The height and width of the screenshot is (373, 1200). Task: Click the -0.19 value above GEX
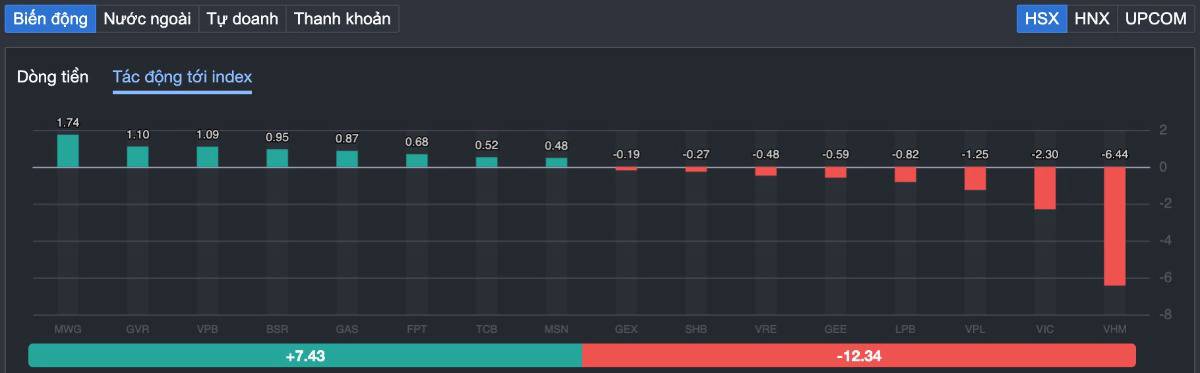[x=626, y=154]
